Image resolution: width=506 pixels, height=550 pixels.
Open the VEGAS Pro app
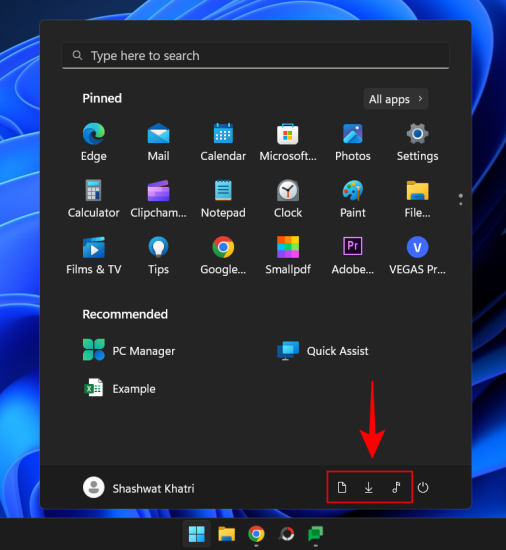(417, 255)
